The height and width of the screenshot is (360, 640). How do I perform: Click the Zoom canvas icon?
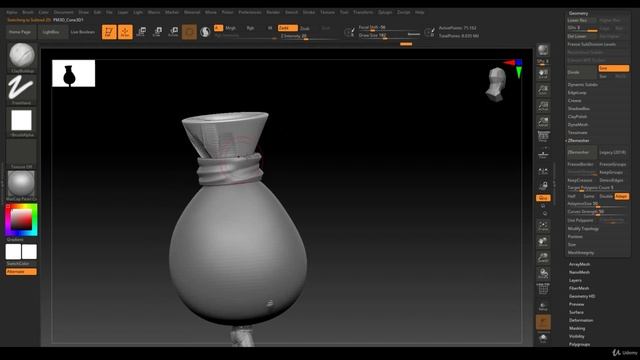(x=543, y=90)
